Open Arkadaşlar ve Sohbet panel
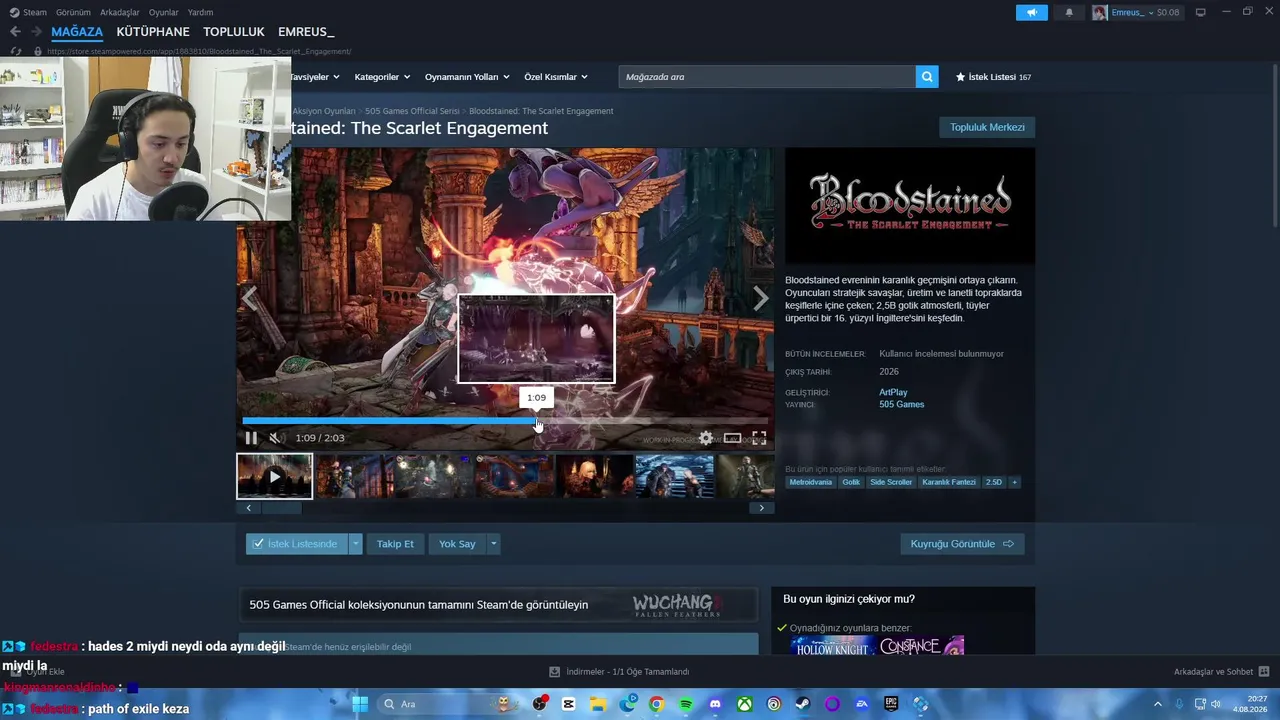 click(x=1222, y=672)
